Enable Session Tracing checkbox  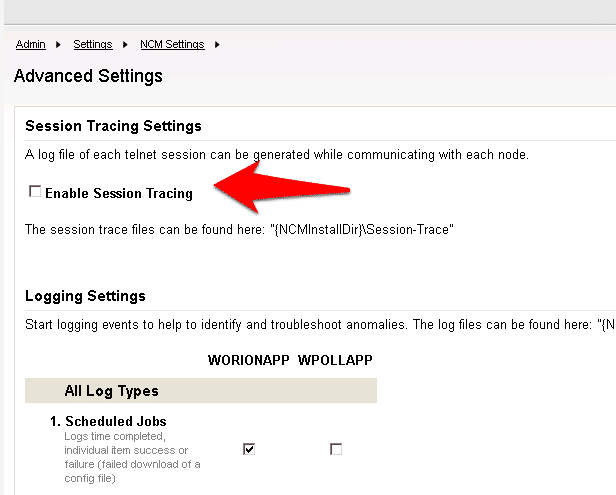coord(35,191)
